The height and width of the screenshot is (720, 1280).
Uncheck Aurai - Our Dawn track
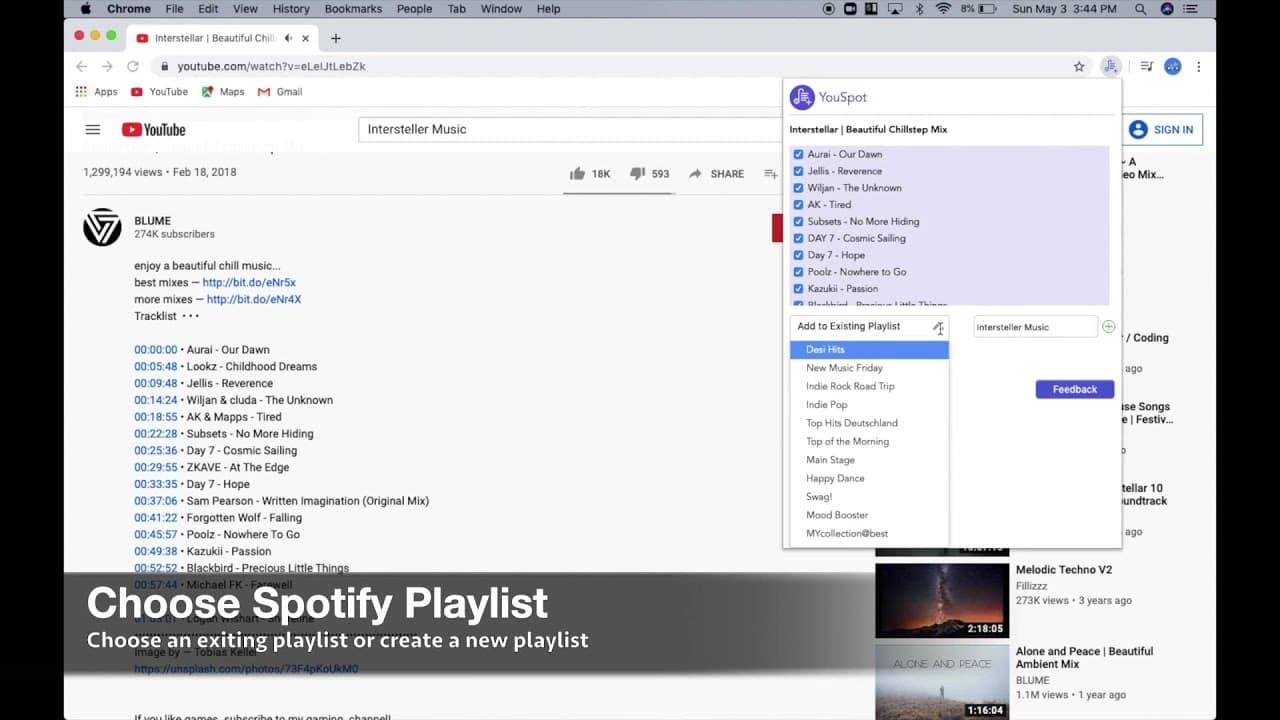[x=798, y=155]
